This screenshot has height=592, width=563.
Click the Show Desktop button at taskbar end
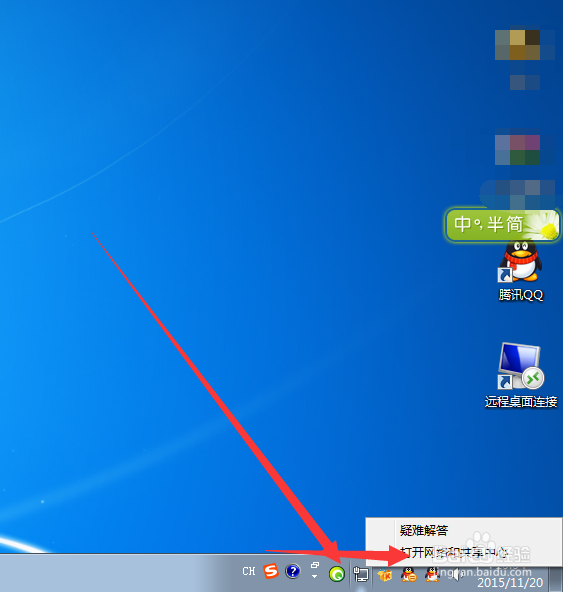[x=556, y=579]
